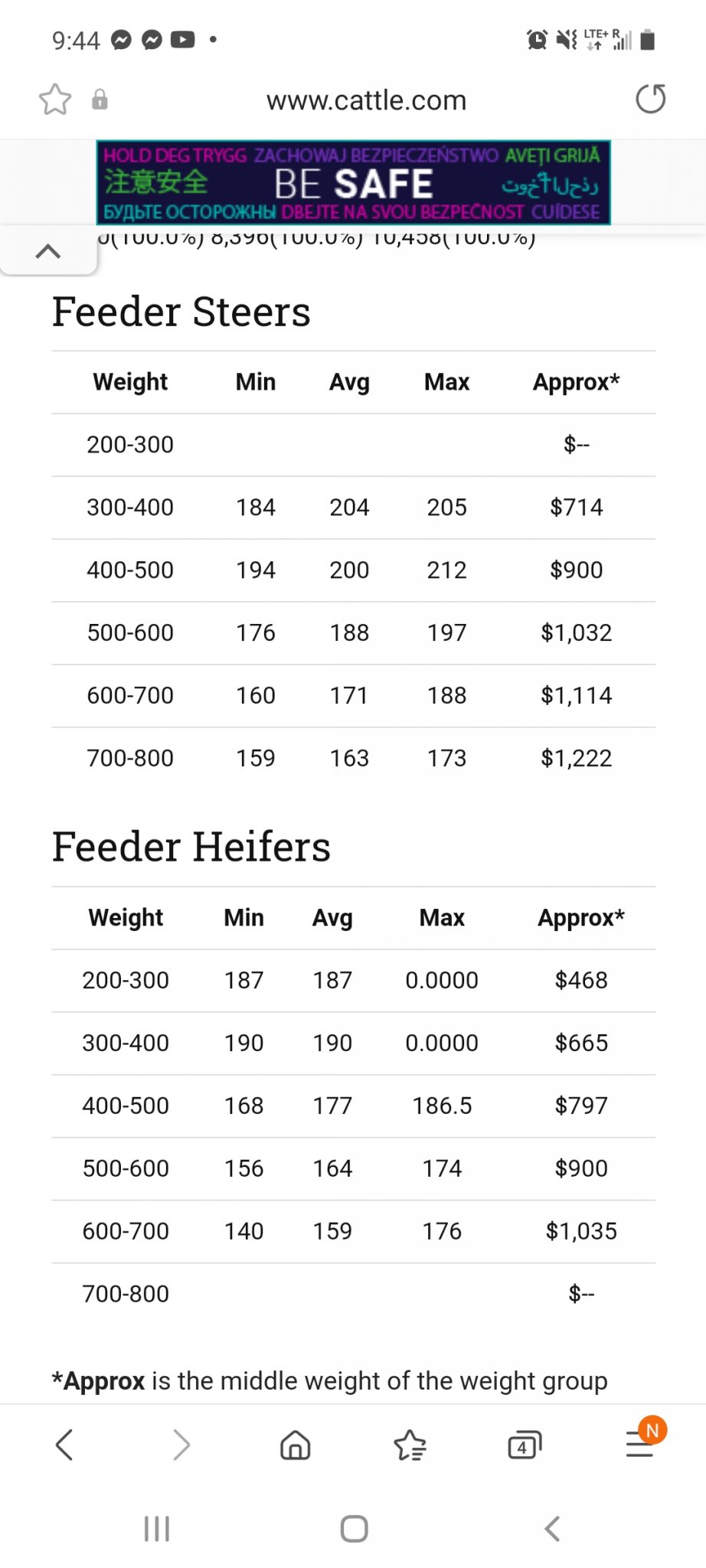Go back with browser back arrow
This screenshot has height=1568, width=706.
[x=65, y=1445]
